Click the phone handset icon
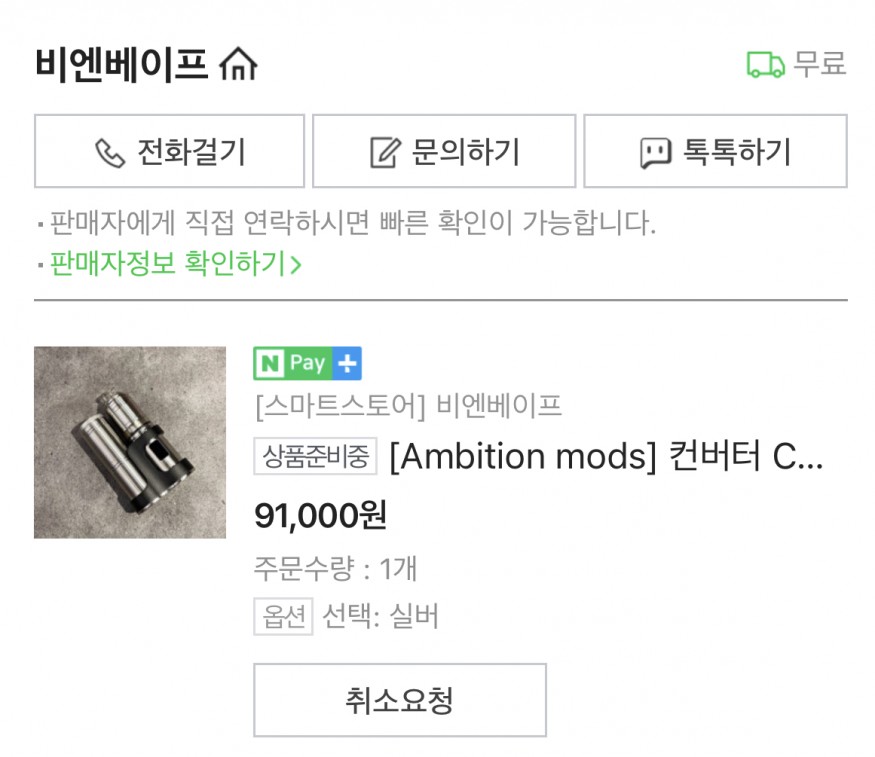 point(109,152)
